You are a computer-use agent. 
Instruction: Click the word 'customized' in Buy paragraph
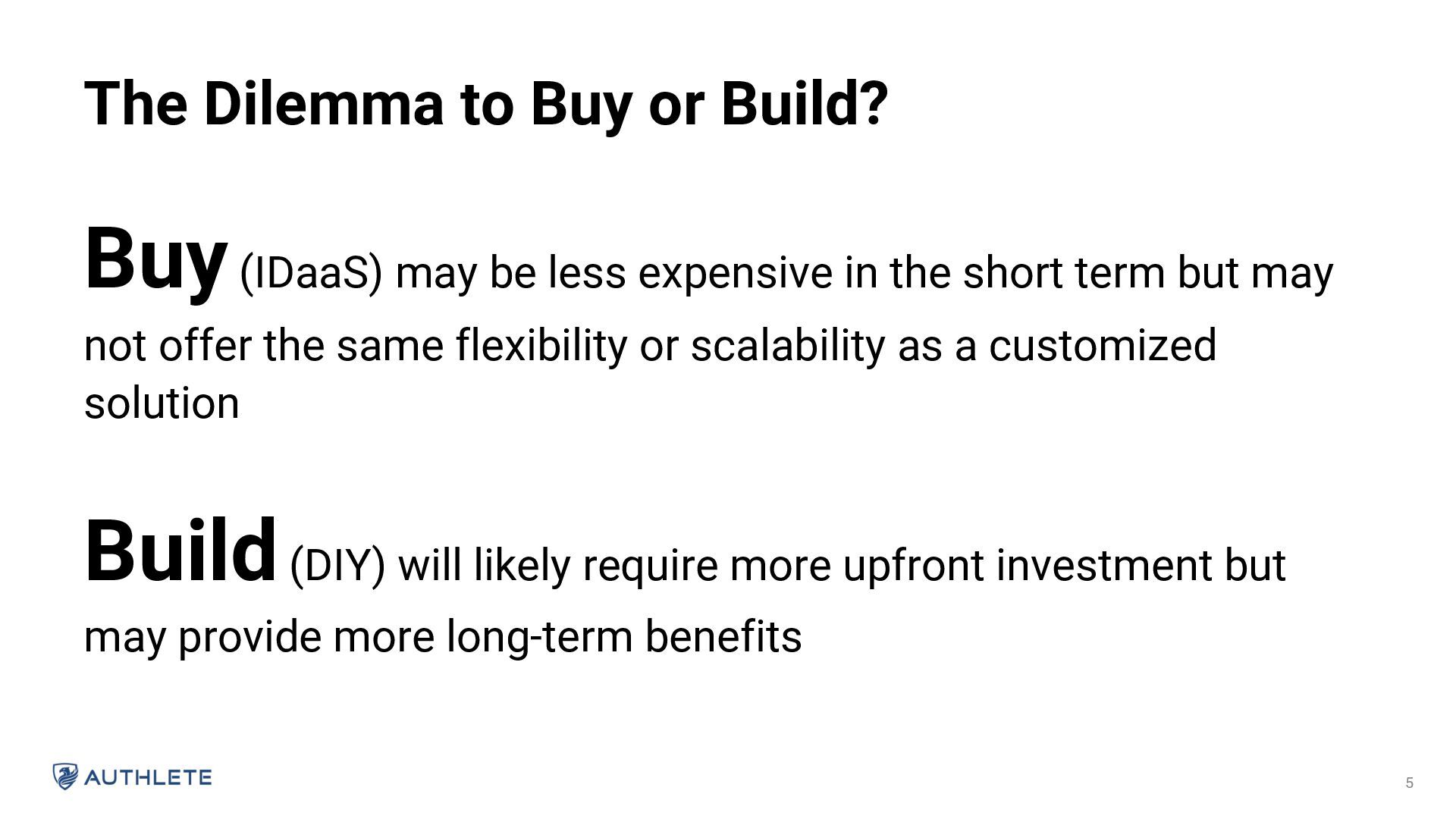point(1103,346)
